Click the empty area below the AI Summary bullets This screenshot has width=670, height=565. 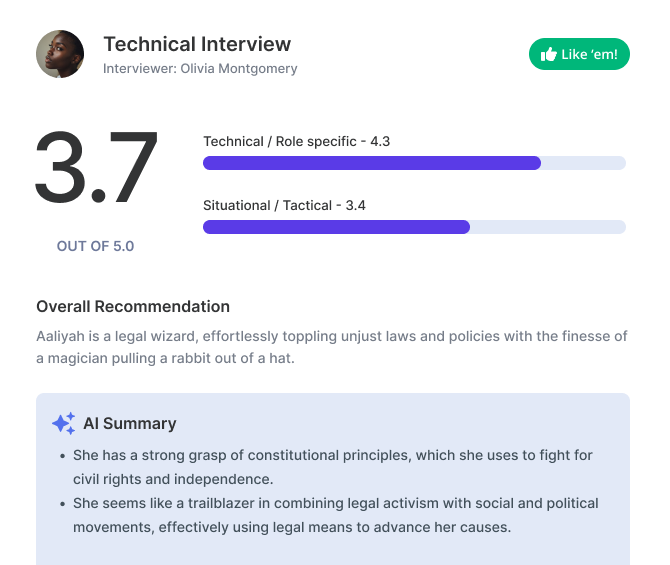click(x=333, y=550)
